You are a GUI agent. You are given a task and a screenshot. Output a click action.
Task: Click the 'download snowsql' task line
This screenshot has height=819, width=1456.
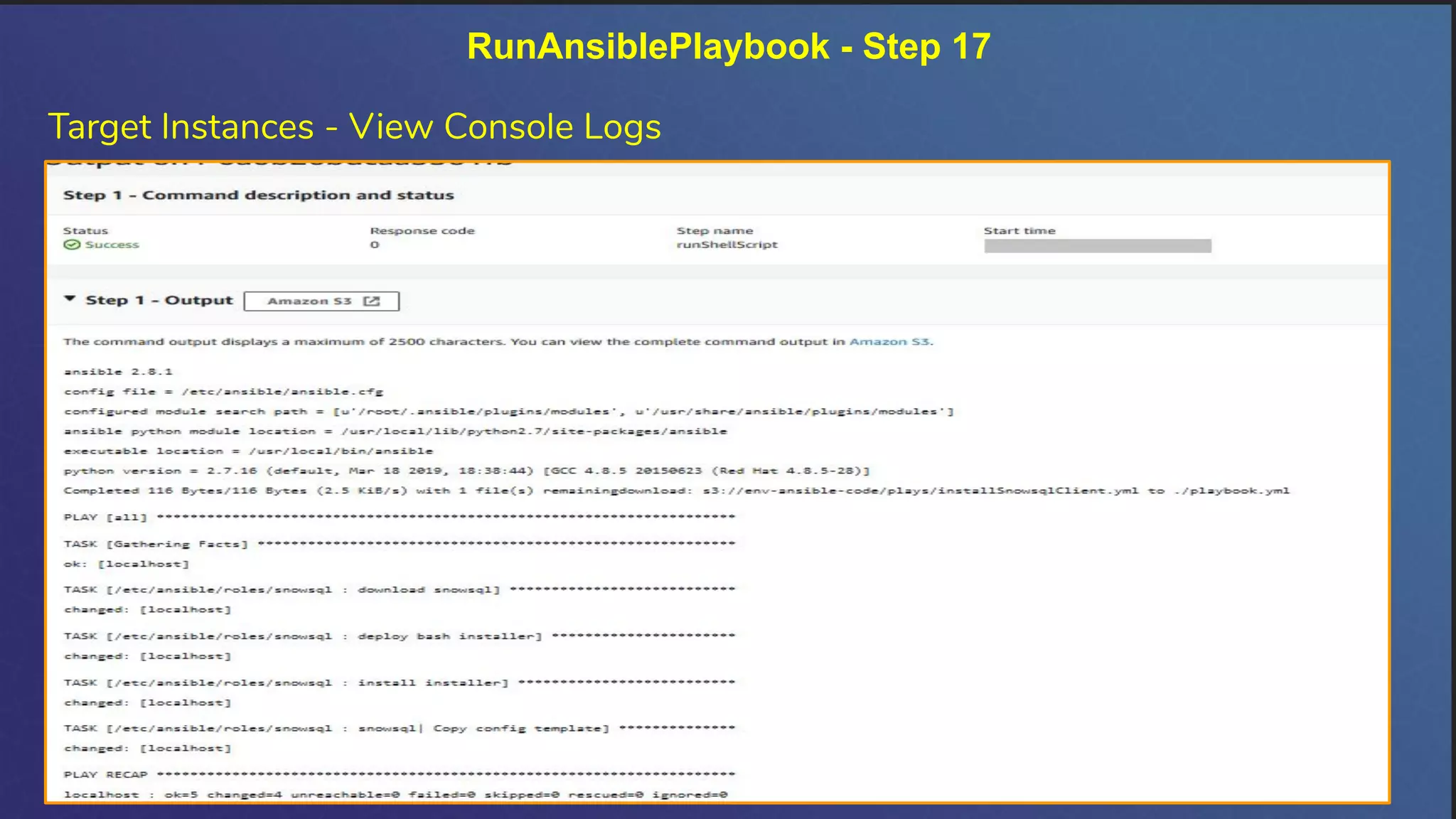click(x=400, y=590)
